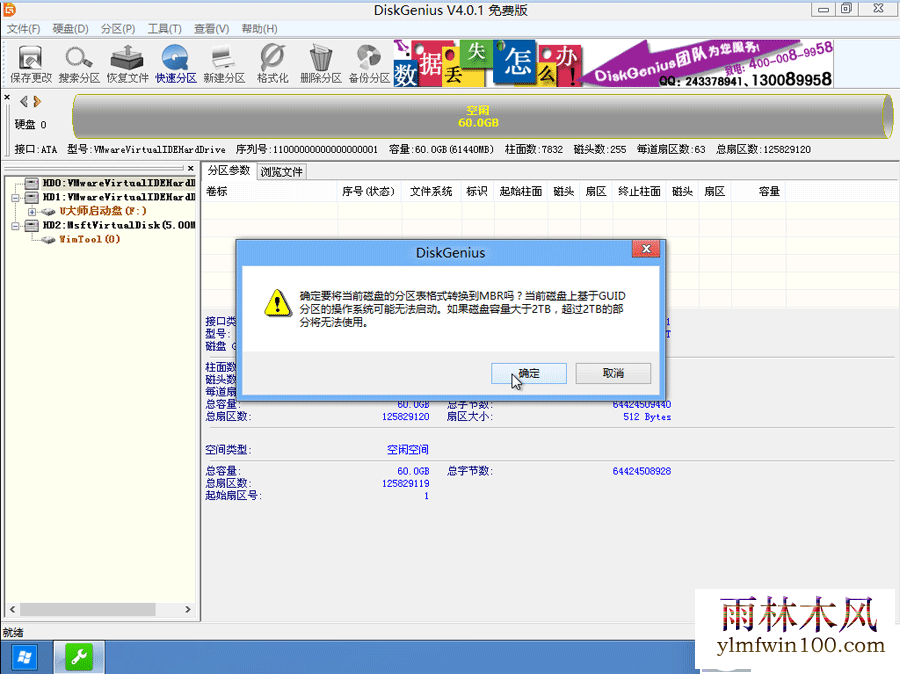Click the 每道扇区数:63 text in the disk info line
Screen dimensions: 900x674
671,150
